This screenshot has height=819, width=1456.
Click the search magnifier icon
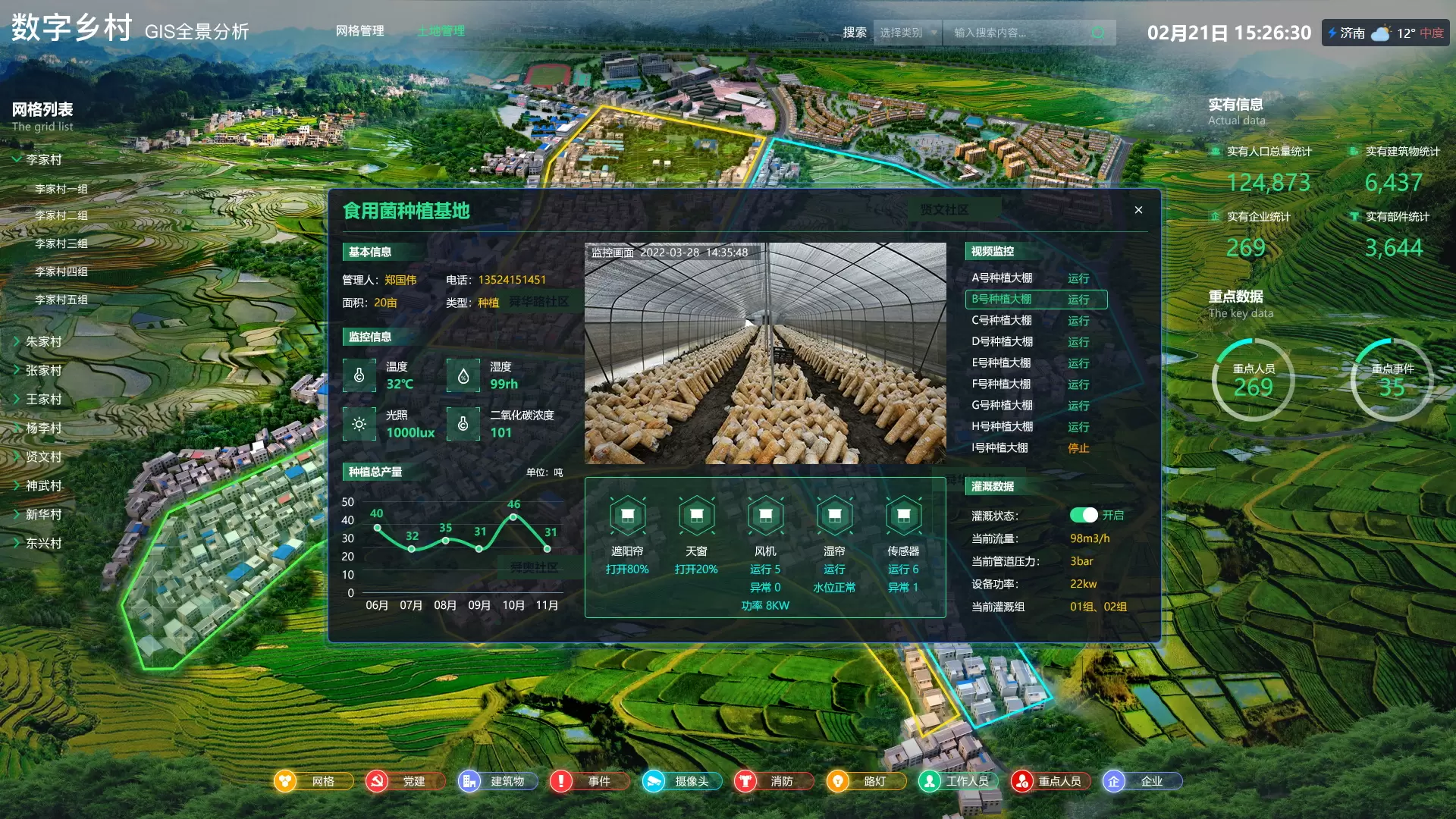point(1097,33)
